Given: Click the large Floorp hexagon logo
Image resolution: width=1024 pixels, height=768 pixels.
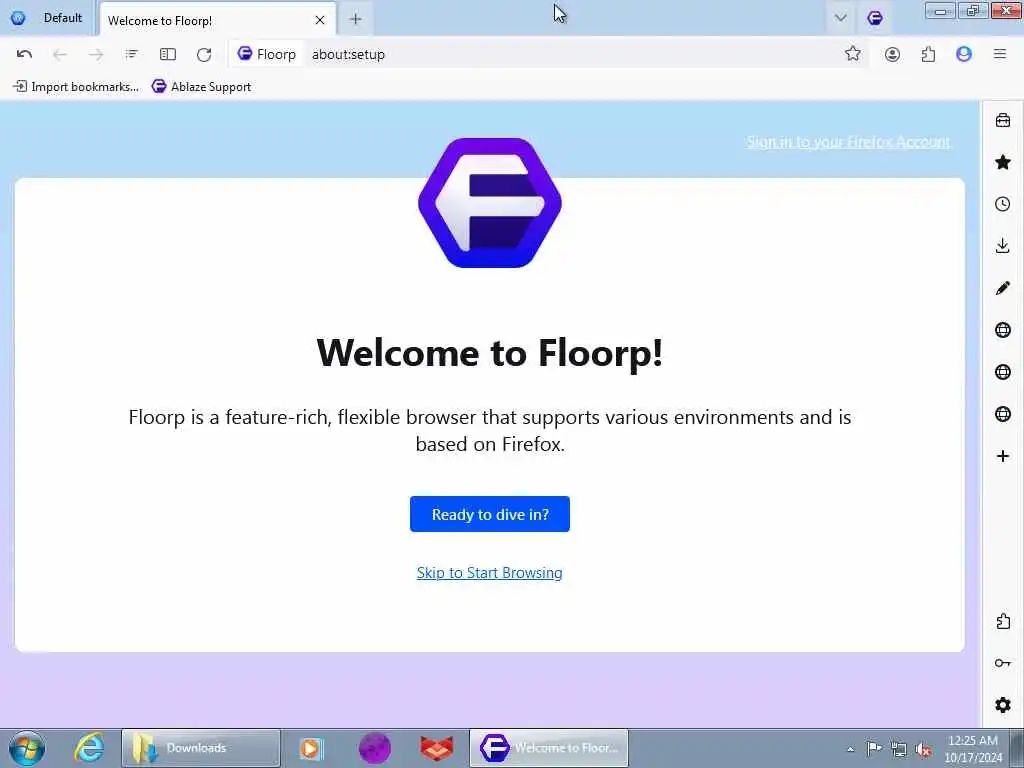Looking at the screenshot, I should 490,202.
